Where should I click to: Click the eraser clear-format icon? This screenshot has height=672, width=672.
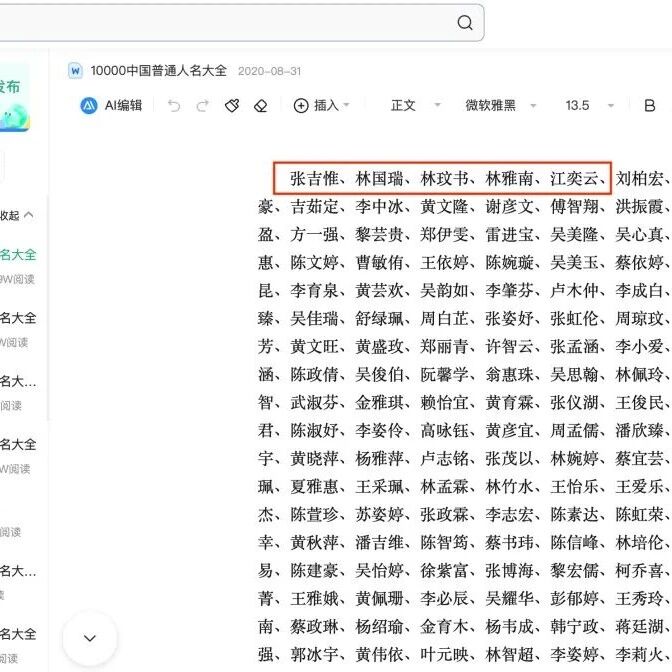pos(261,106)
